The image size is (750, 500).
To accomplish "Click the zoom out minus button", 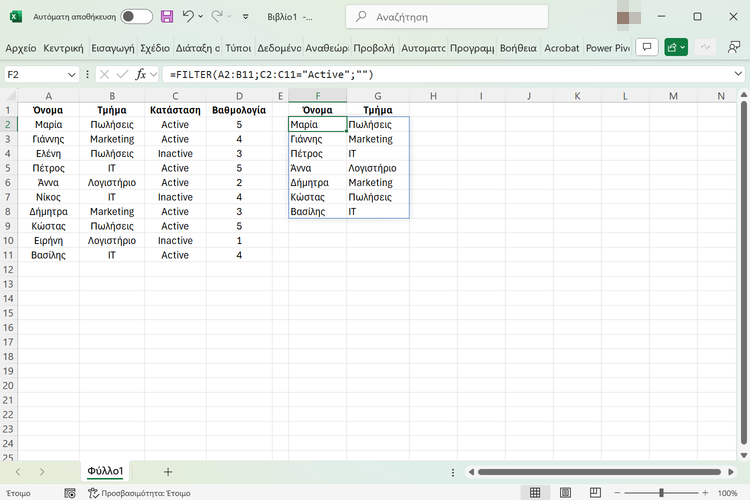I will click(617, 493).
